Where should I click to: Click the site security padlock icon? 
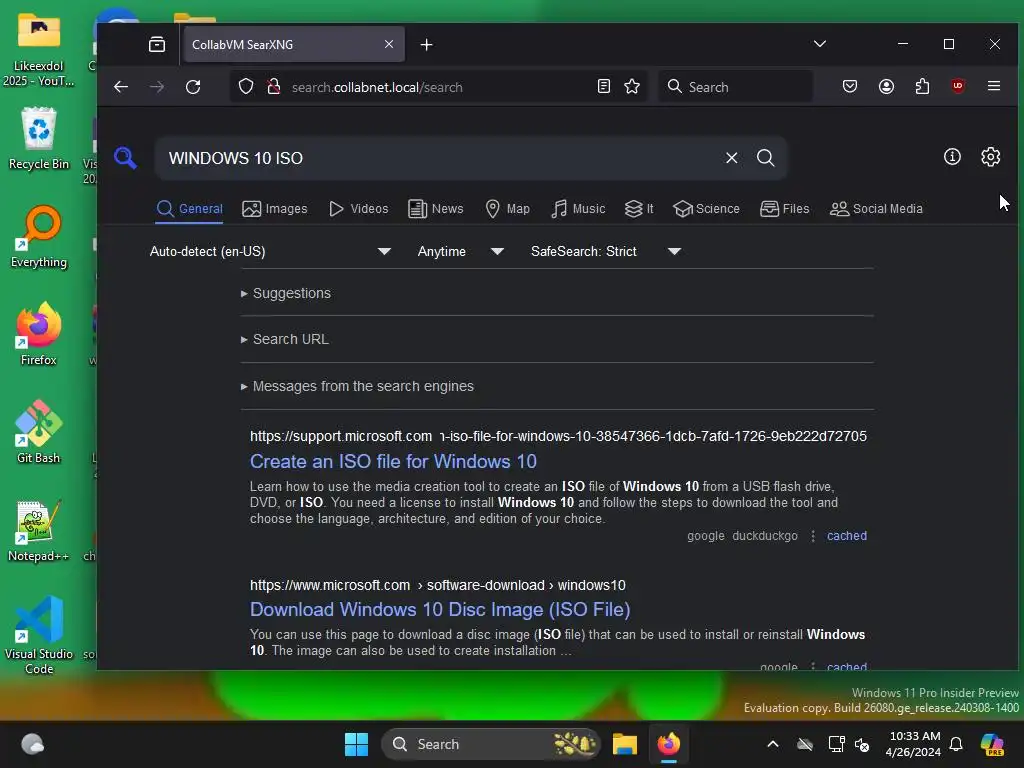pos(274,87)
